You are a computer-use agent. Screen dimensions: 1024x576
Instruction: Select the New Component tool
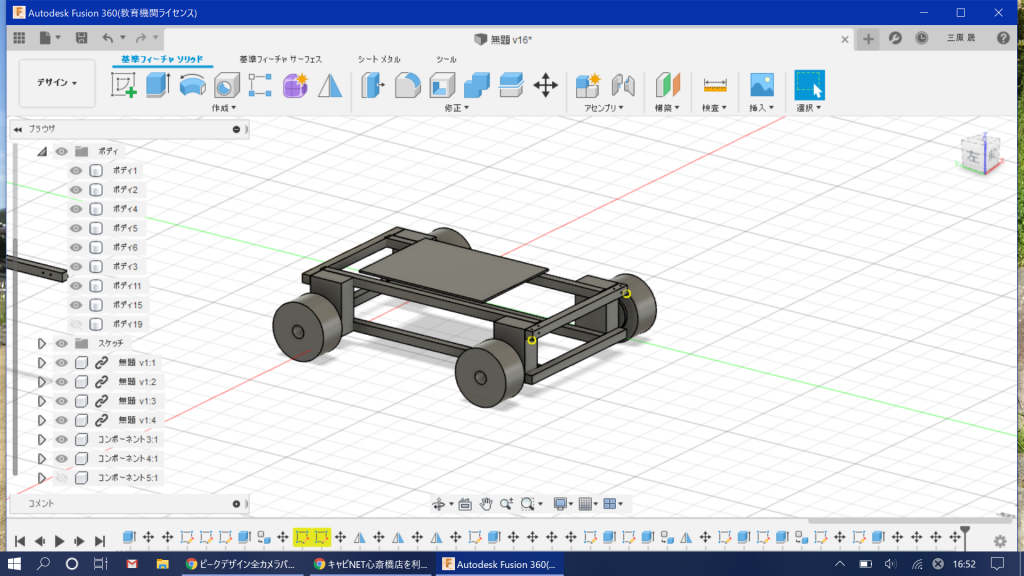coord(588,85)
